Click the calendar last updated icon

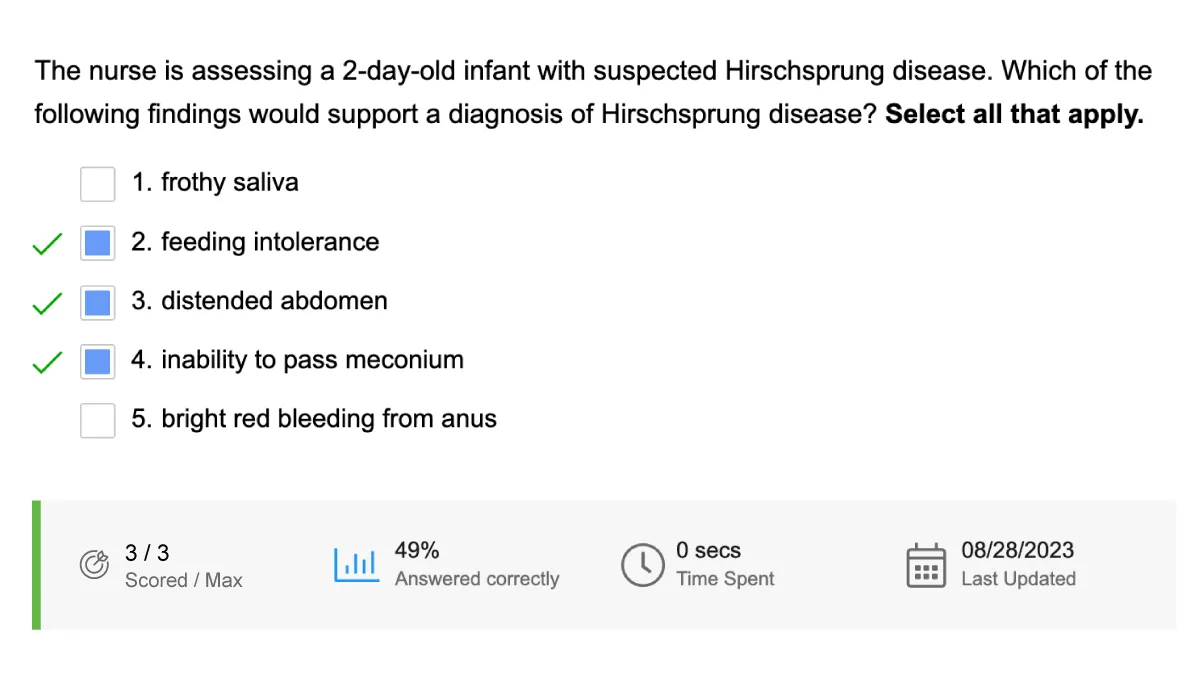pyautogui.click(x=926, y=566)
